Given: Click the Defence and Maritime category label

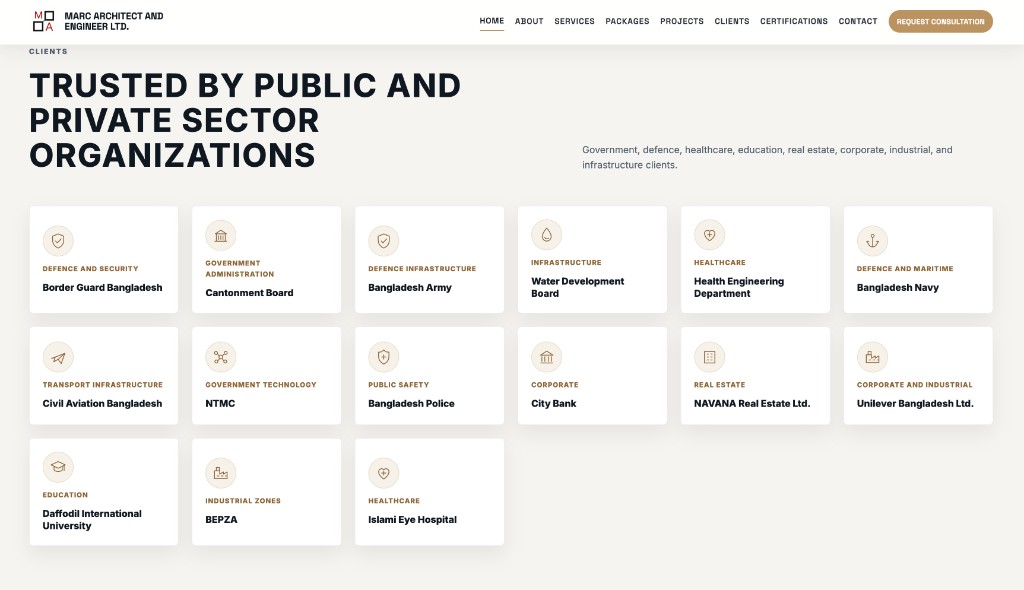Looking at the screenshot, I should click(905, 269).
